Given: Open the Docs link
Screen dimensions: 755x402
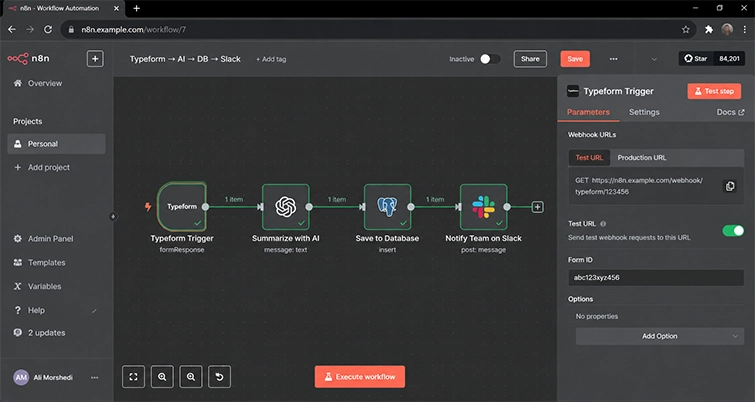Looking at the screenshot, I should pyautogui.click(x=730, y=112).
